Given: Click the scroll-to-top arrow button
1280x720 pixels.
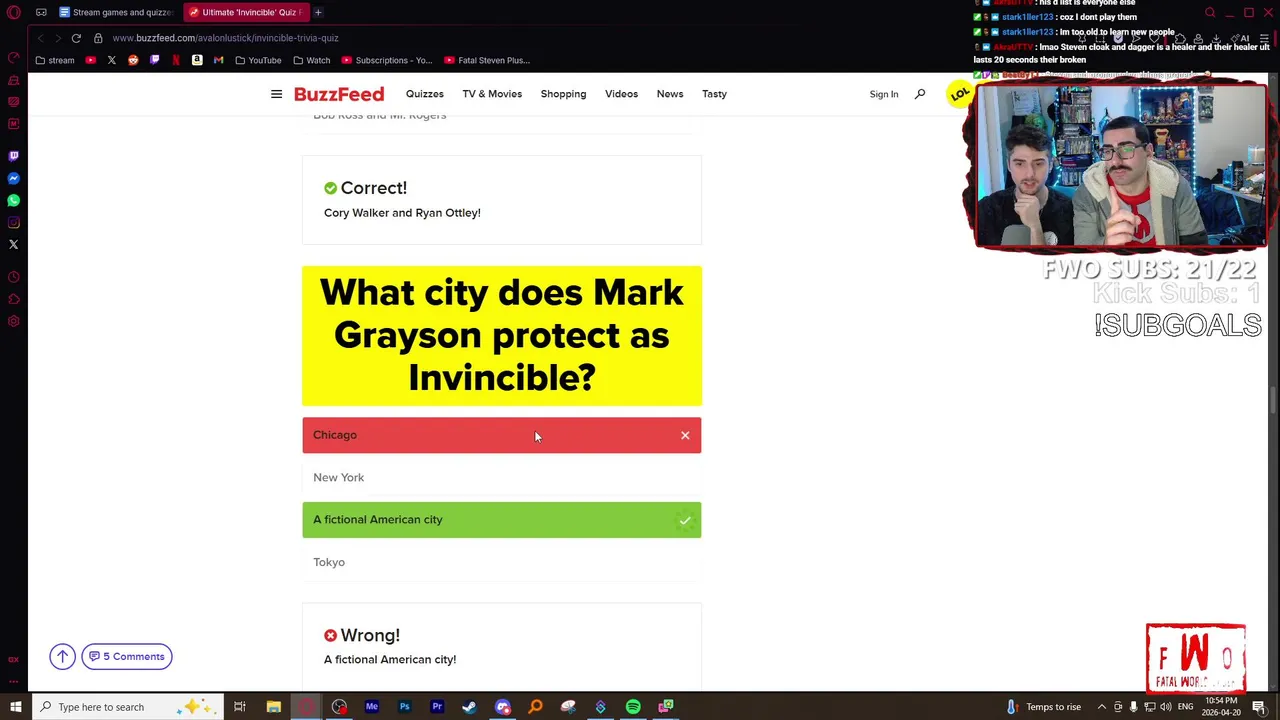Looking at the screenshot, I should [62, 656].
